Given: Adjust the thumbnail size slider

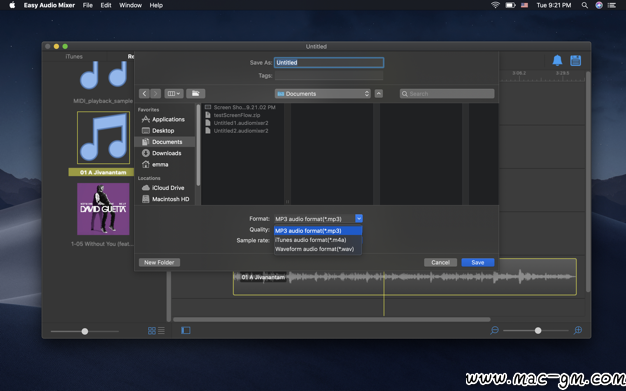Looking at the screenshot, I should point(85,331).
